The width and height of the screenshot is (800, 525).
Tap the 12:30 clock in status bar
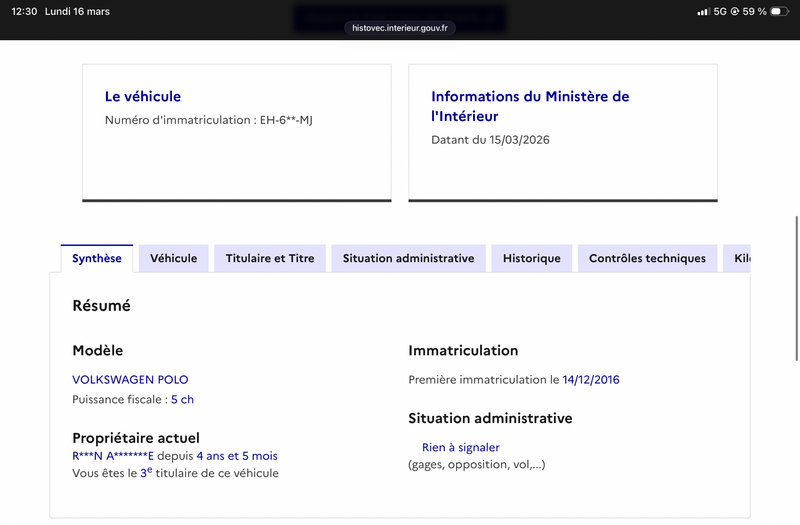click(x=25, y=12)
